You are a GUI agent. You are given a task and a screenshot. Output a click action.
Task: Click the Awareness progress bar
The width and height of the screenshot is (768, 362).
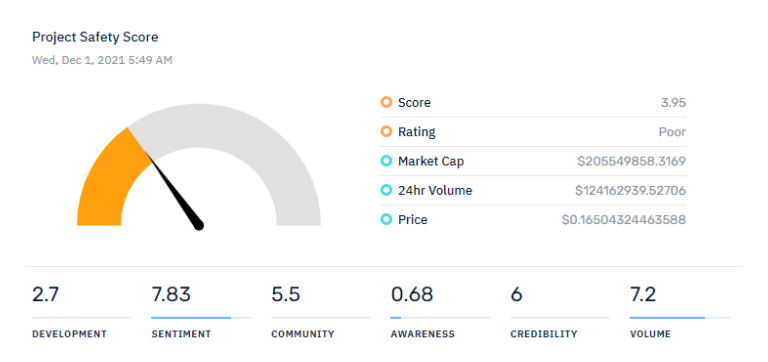click(x=440, y=318)
